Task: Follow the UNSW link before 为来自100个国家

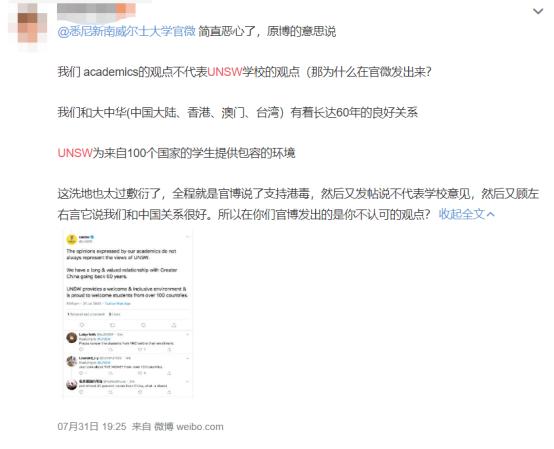Action: click(x=75, y=153)
